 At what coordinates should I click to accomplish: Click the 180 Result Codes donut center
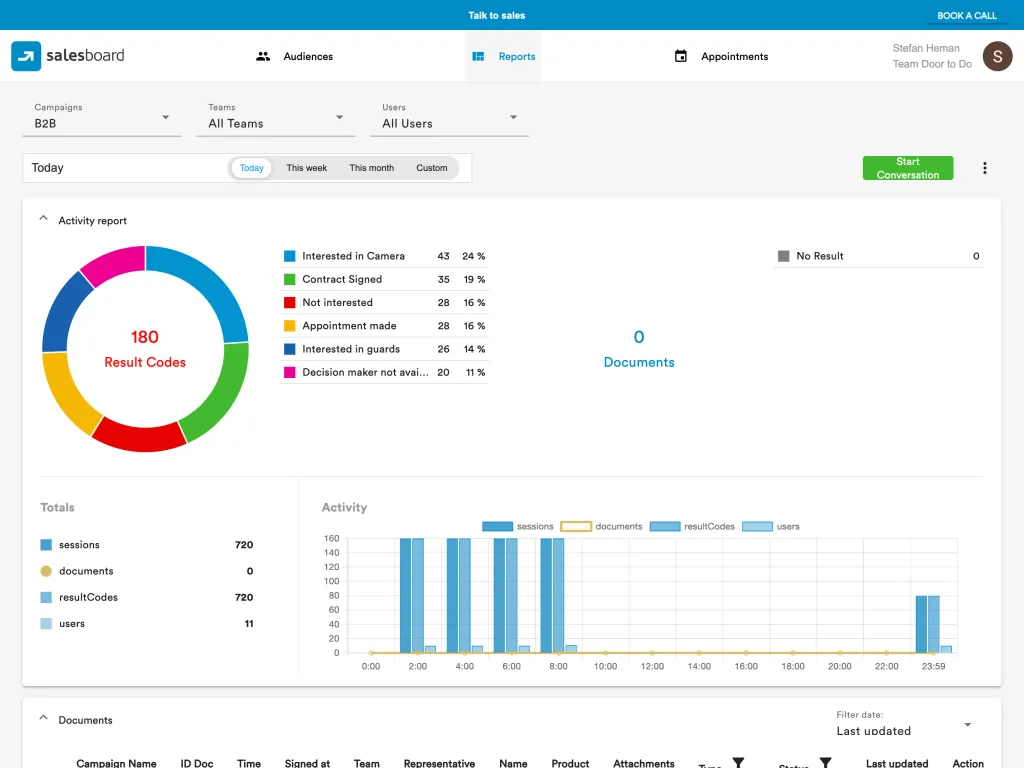145,349
